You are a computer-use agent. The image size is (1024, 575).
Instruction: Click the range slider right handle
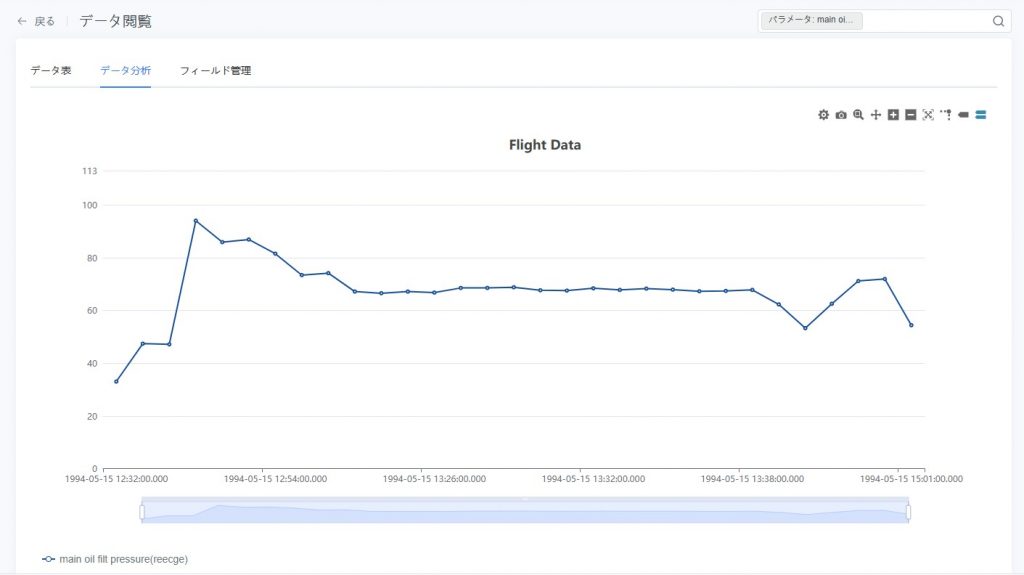tap(908, 512)
